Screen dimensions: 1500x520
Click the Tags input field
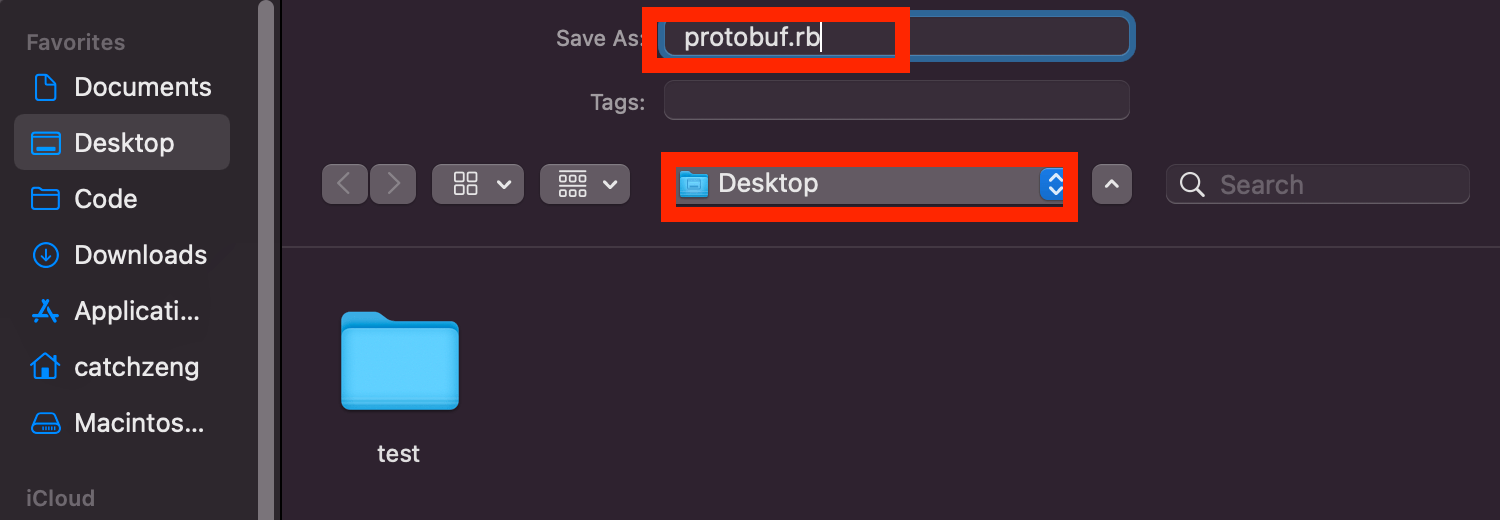pos(897,100)
